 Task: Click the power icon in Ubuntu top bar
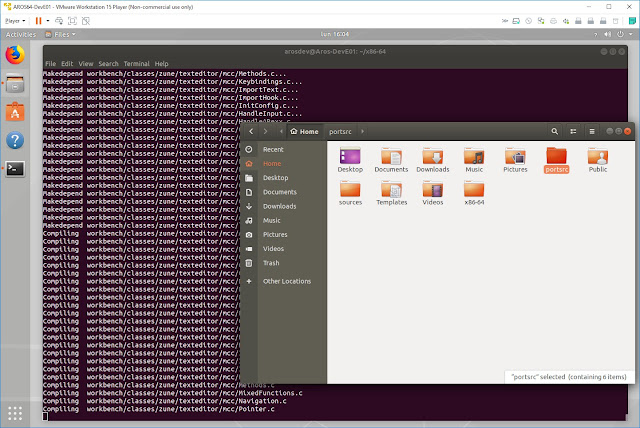pyautogui.click(x=620, y=35)
